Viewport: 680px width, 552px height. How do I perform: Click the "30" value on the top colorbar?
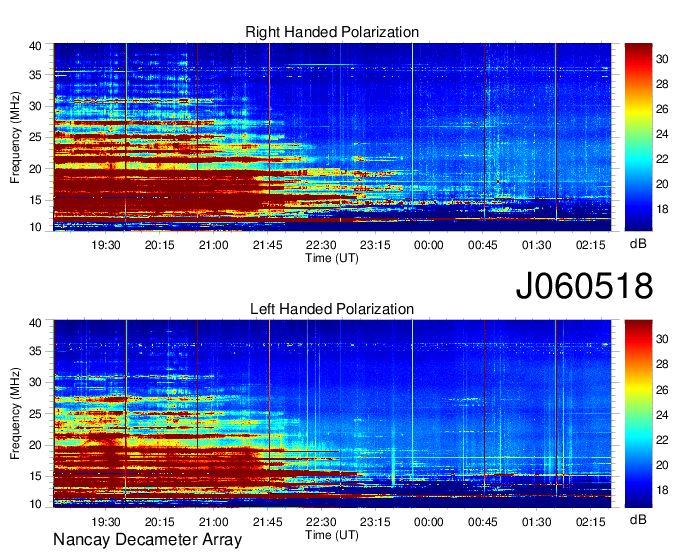click(x=662, y=59)
